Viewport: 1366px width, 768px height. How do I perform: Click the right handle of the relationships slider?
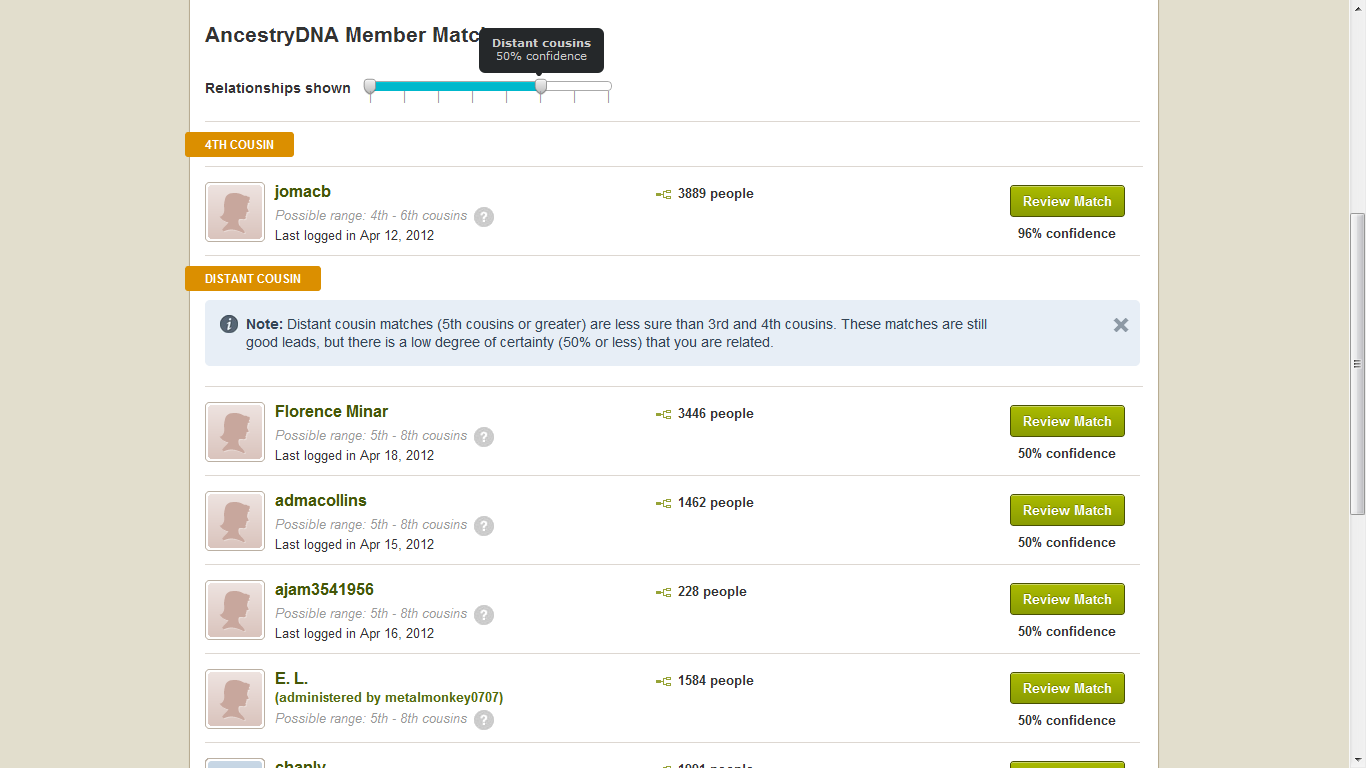[x=540, y=88]
